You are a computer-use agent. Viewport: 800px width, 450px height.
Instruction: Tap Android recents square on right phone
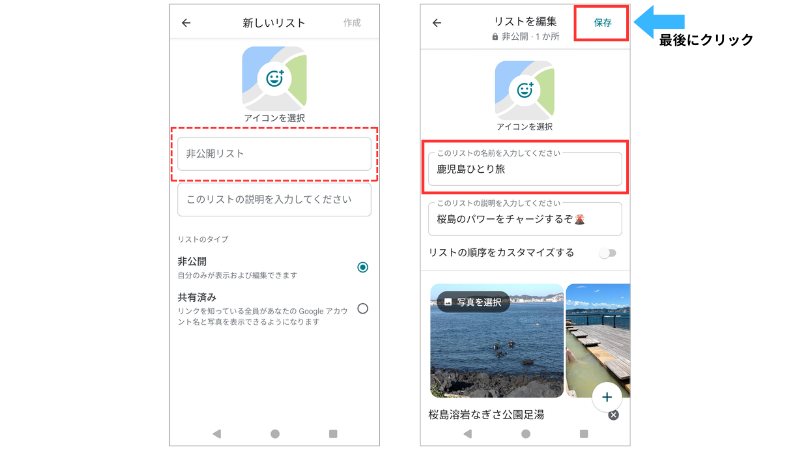point(584,434)
